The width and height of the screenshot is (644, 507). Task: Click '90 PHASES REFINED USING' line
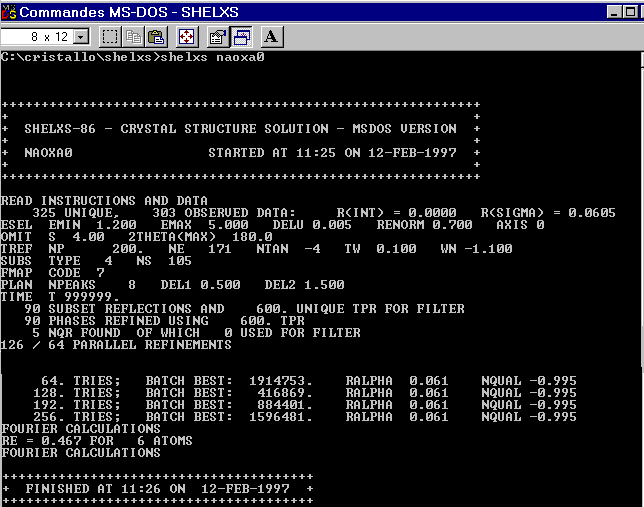tap(116, 320)
